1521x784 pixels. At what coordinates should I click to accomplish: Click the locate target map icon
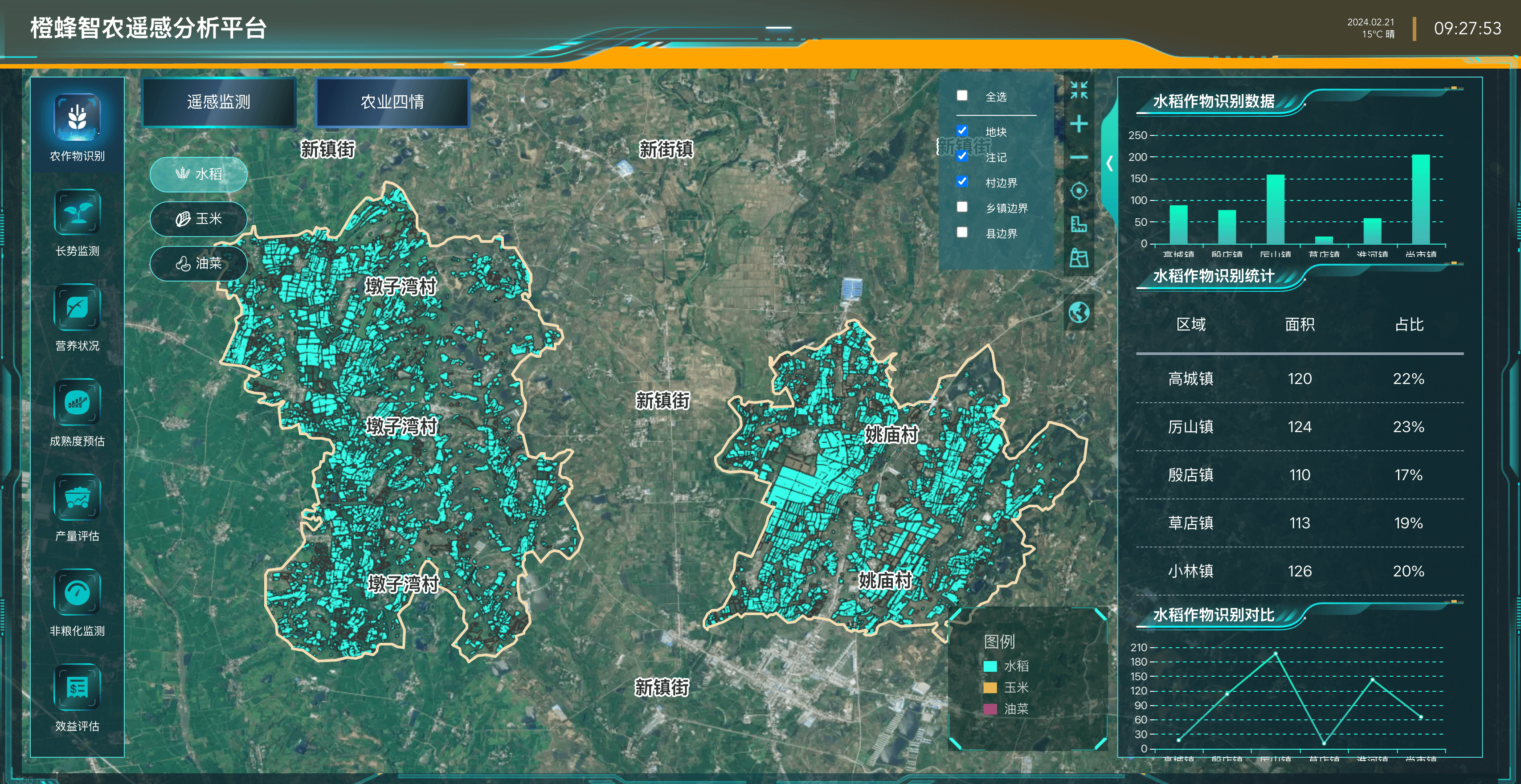pyautogui.click(x=1079, y=191)
